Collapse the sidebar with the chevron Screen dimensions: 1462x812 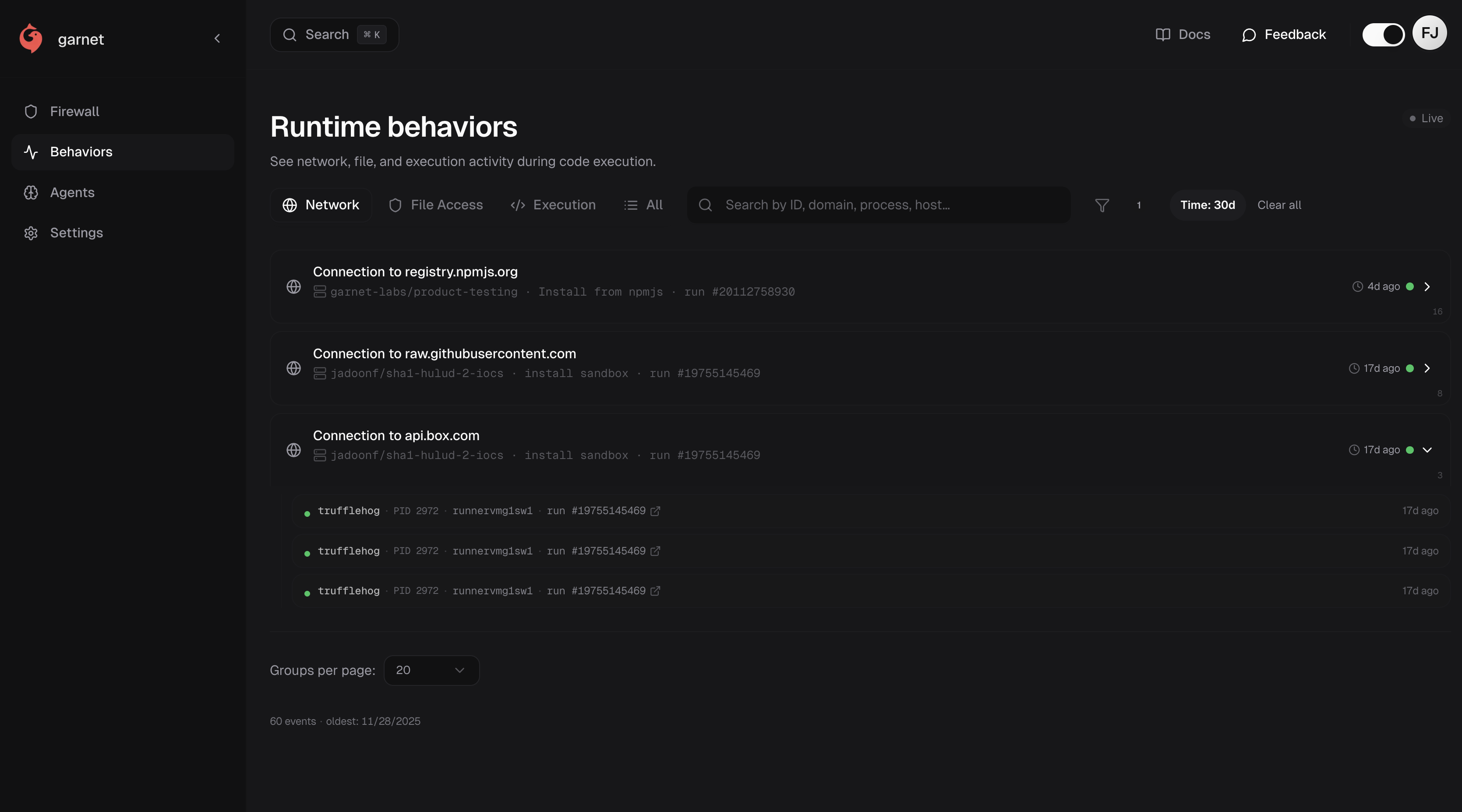coord(217,38)
